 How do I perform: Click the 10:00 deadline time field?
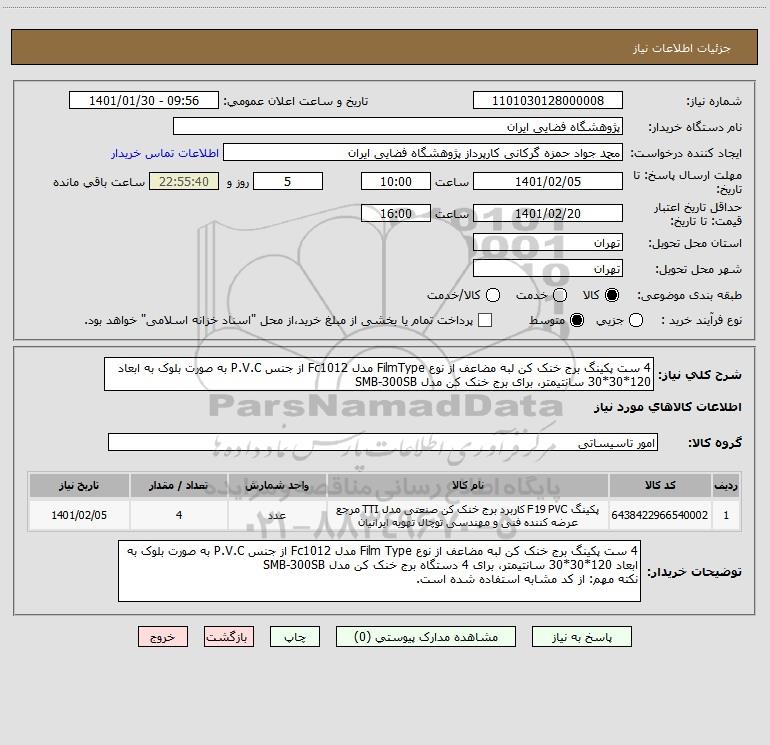click(396, 181)
